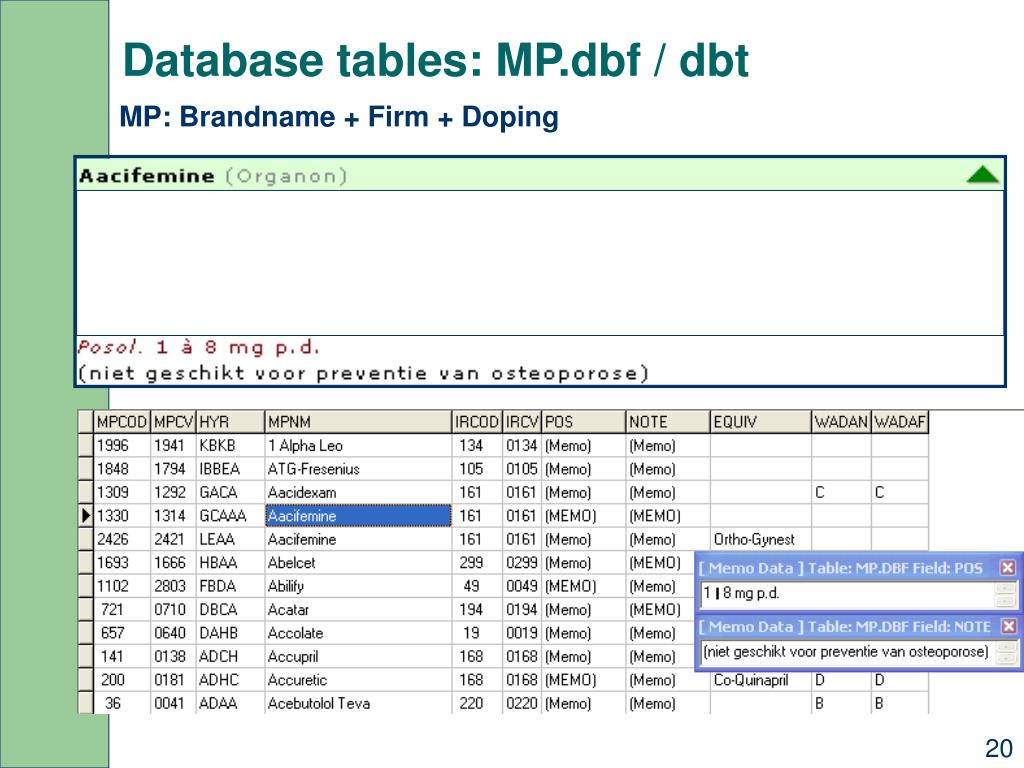Screen dimensions: 1024x768
Task: Click the MPCOD column header
Action: [122, 422]
